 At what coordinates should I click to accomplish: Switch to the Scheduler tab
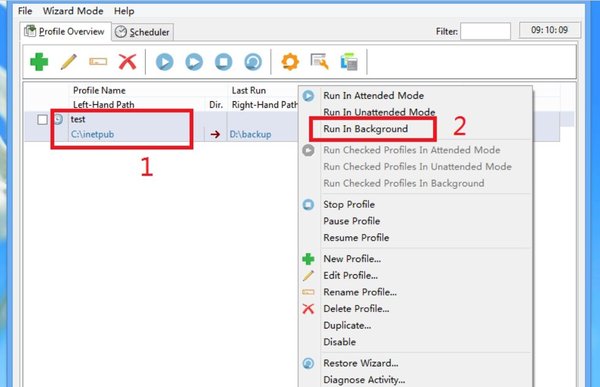click(x=143, y=32)
